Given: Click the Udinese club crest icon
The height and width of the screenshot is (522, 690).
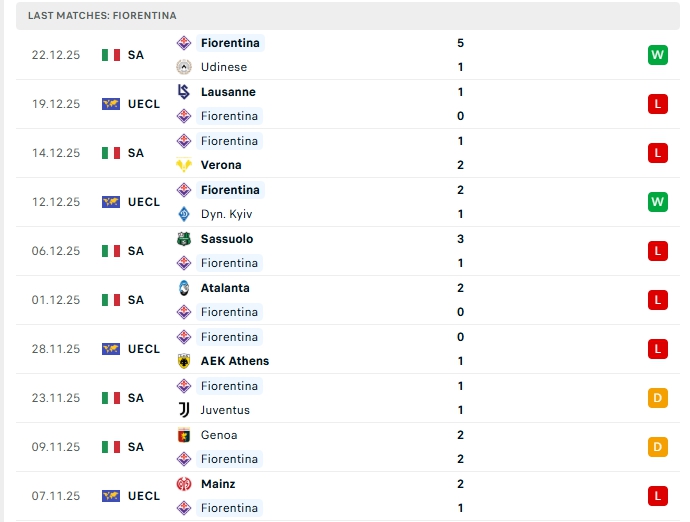Looking at the screenshot, I should click(x=184, y=67).
